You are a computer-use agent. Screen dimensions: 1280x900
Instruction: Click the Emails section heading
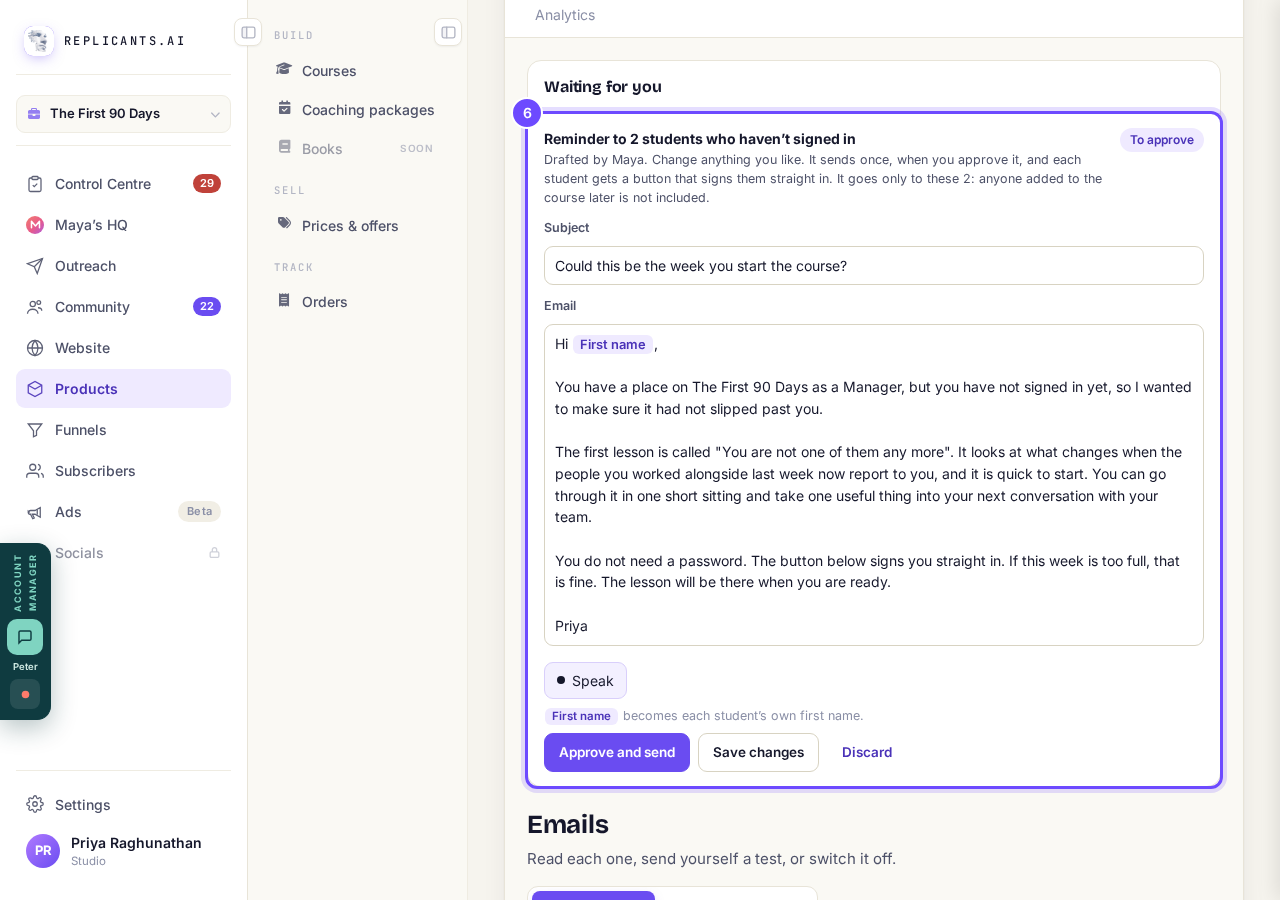coord(568,825)
